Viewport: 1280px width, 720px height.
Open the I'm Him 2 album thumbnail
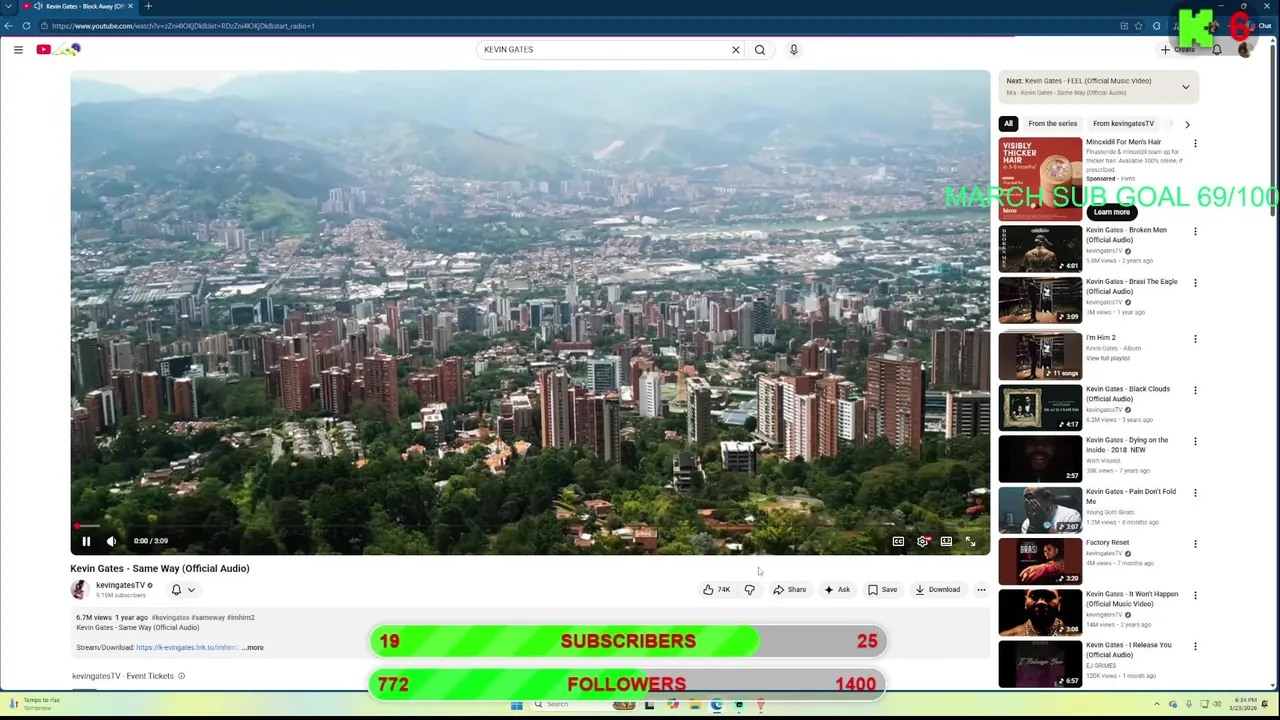click(1040, 355)
